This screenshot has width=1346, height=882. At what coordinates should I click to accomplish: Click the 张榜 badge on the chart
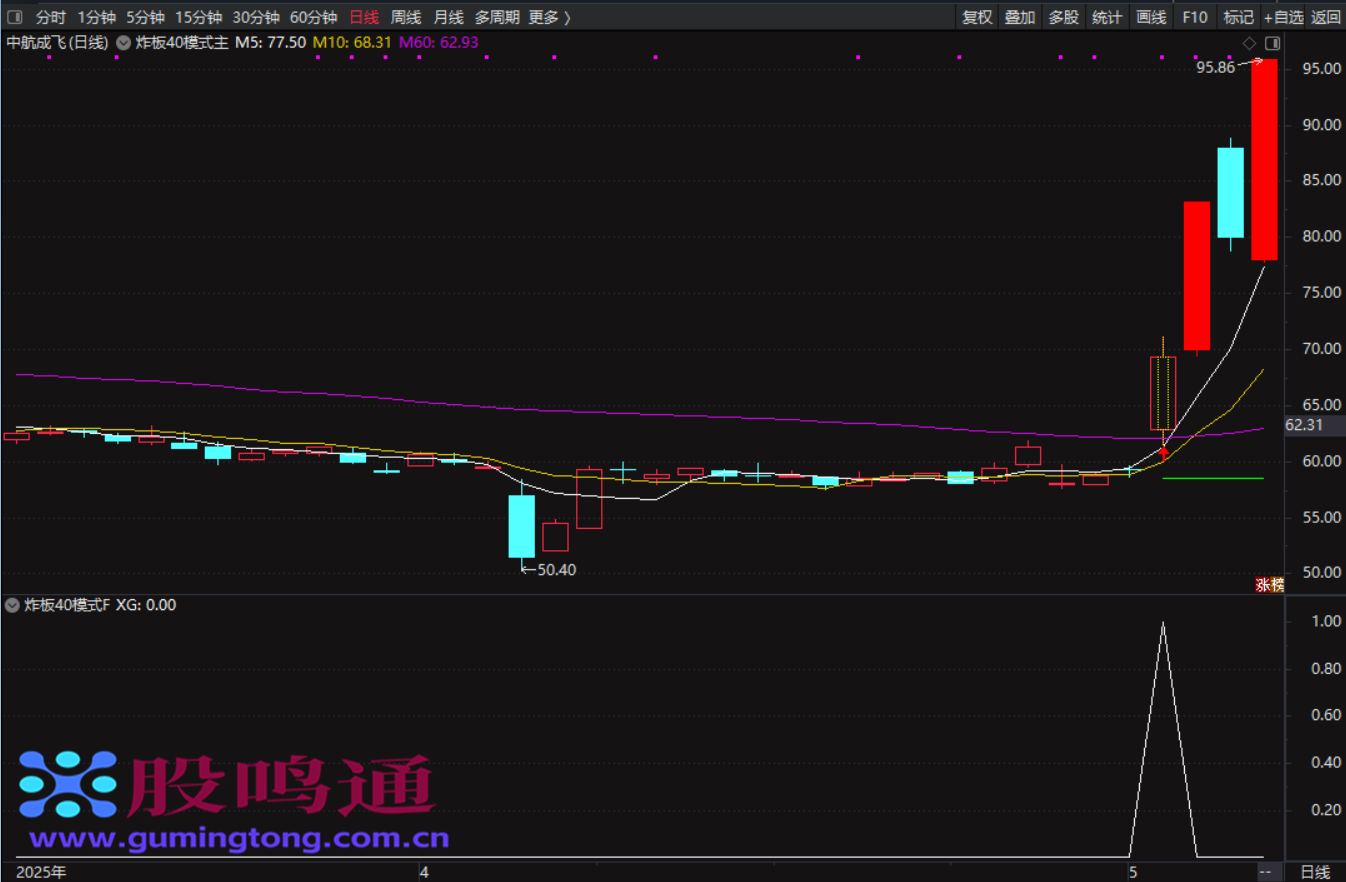tap(1269, 585)
